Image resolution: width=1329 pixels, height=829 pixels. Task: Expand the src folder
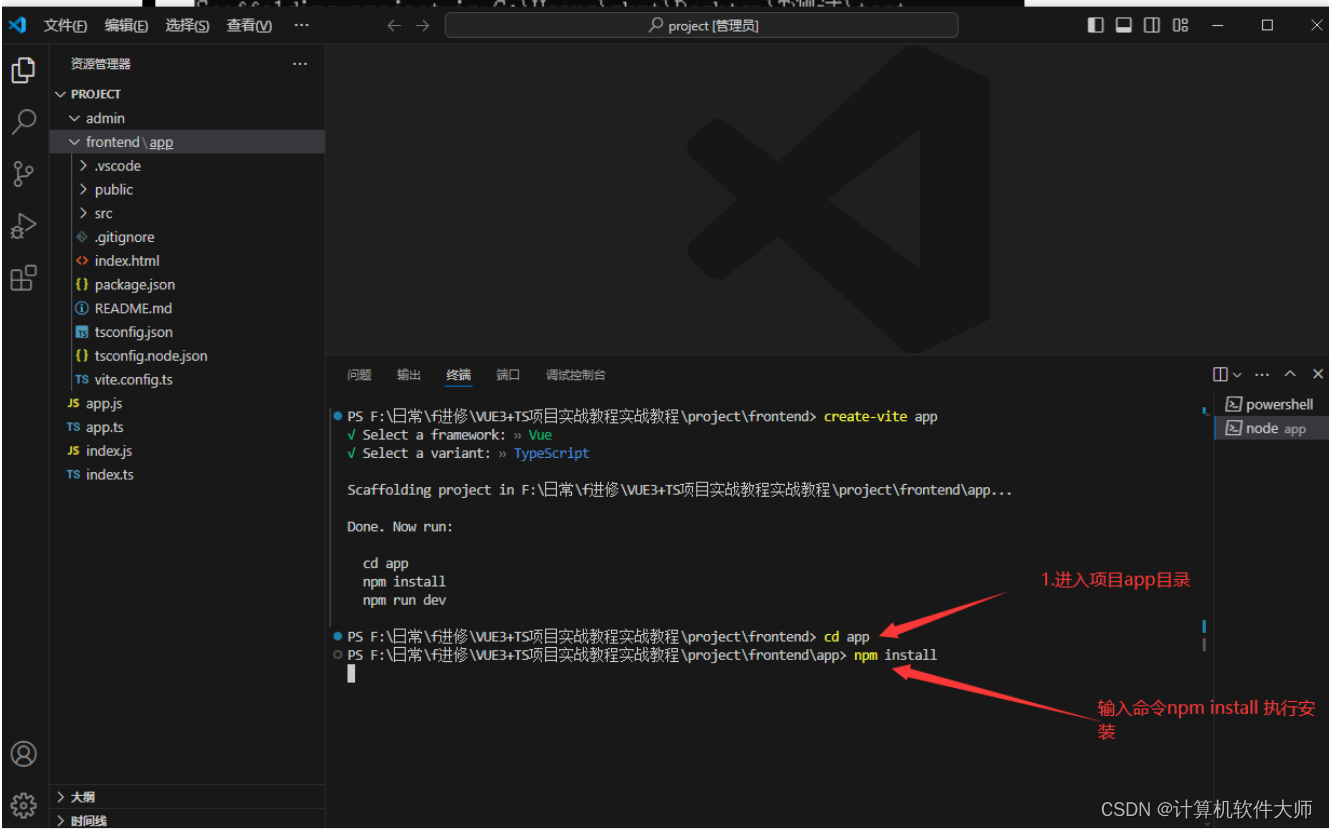click(187, 213)
